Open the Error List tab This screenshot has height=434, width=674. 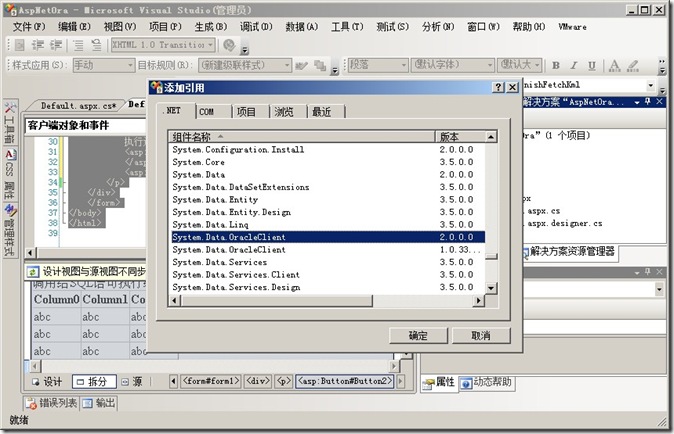52,403
